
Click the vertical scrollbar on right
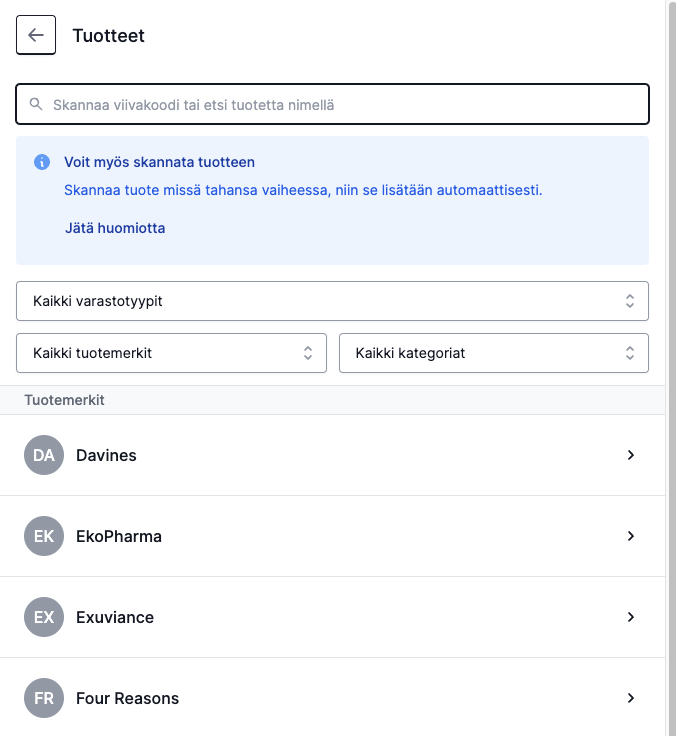tap(671, 368)
